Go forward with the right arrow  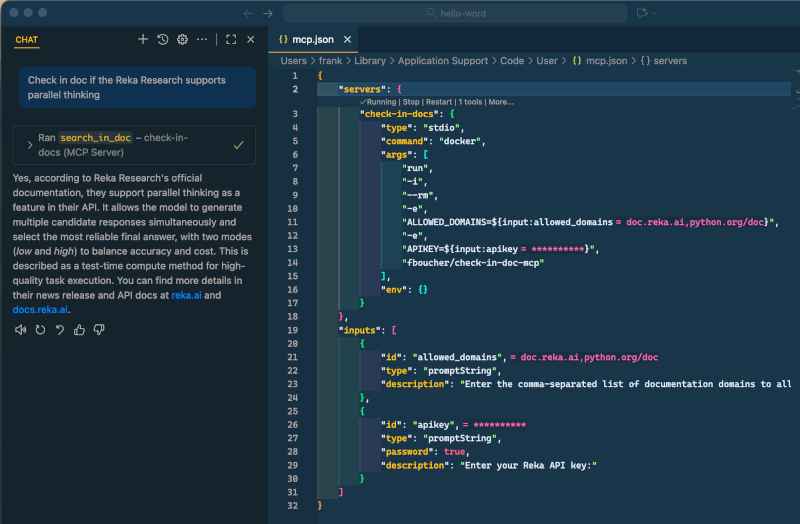pyautogui.click(x=268, y=13)
